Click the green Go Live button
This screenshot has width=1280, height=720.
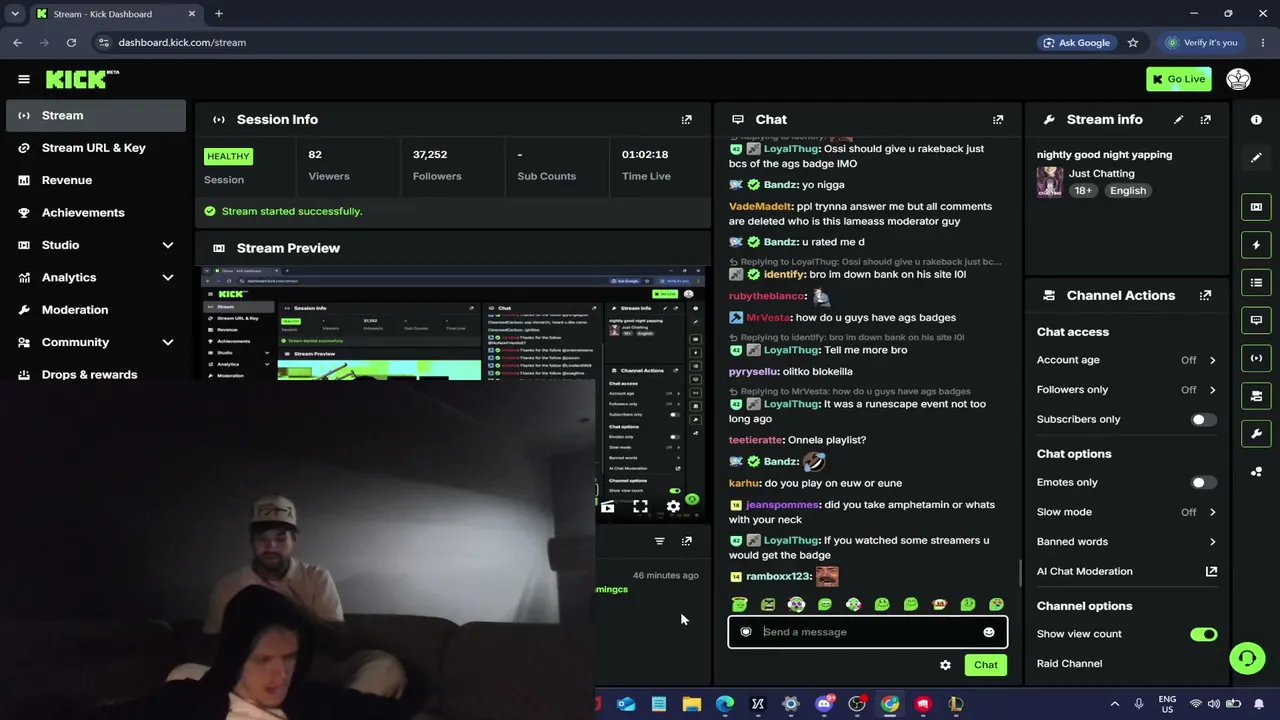point(1179,79)
